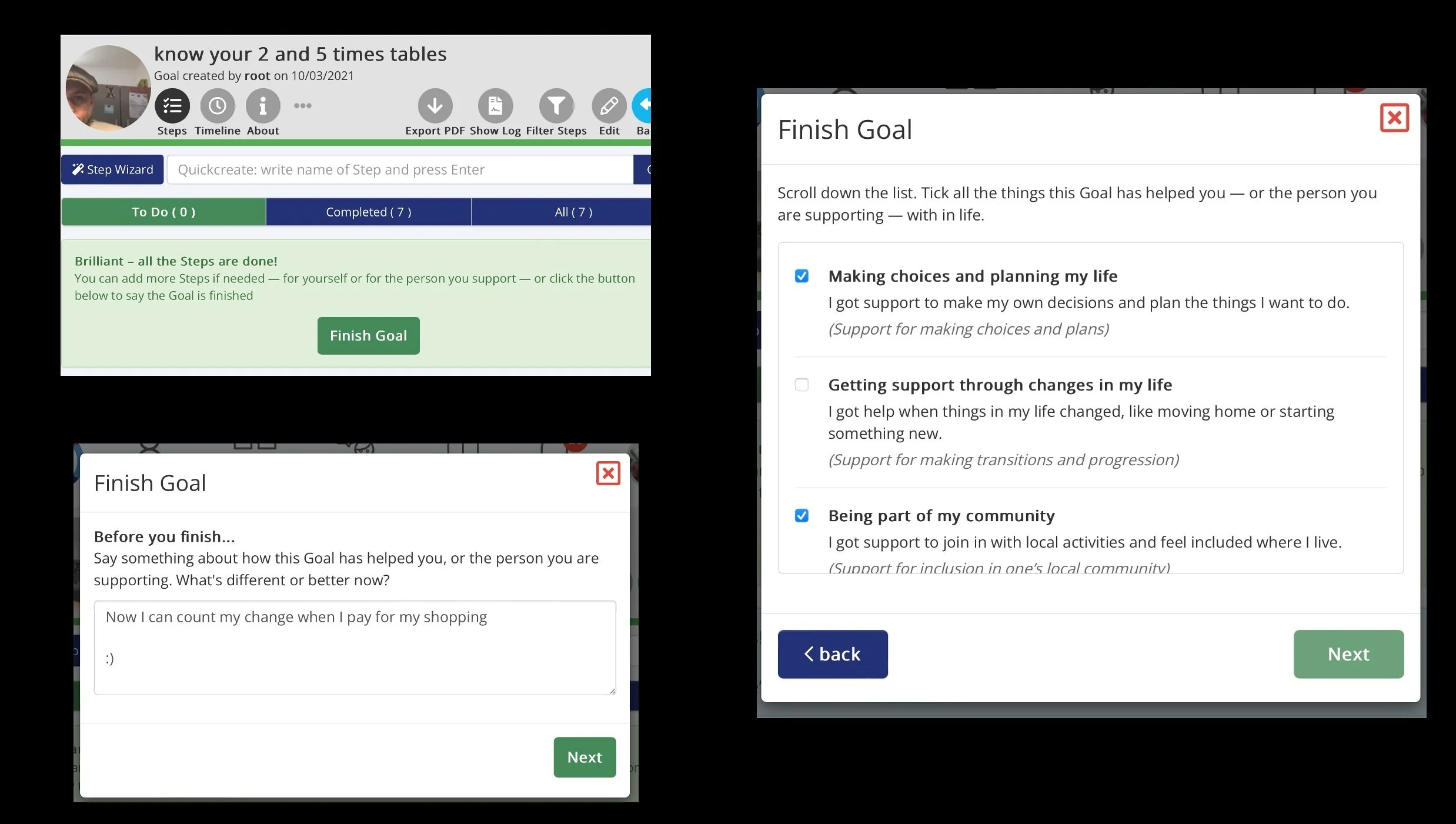1456x824 pixels.
Task: Click the back button in checklist dialog
Action: point(833,654)
